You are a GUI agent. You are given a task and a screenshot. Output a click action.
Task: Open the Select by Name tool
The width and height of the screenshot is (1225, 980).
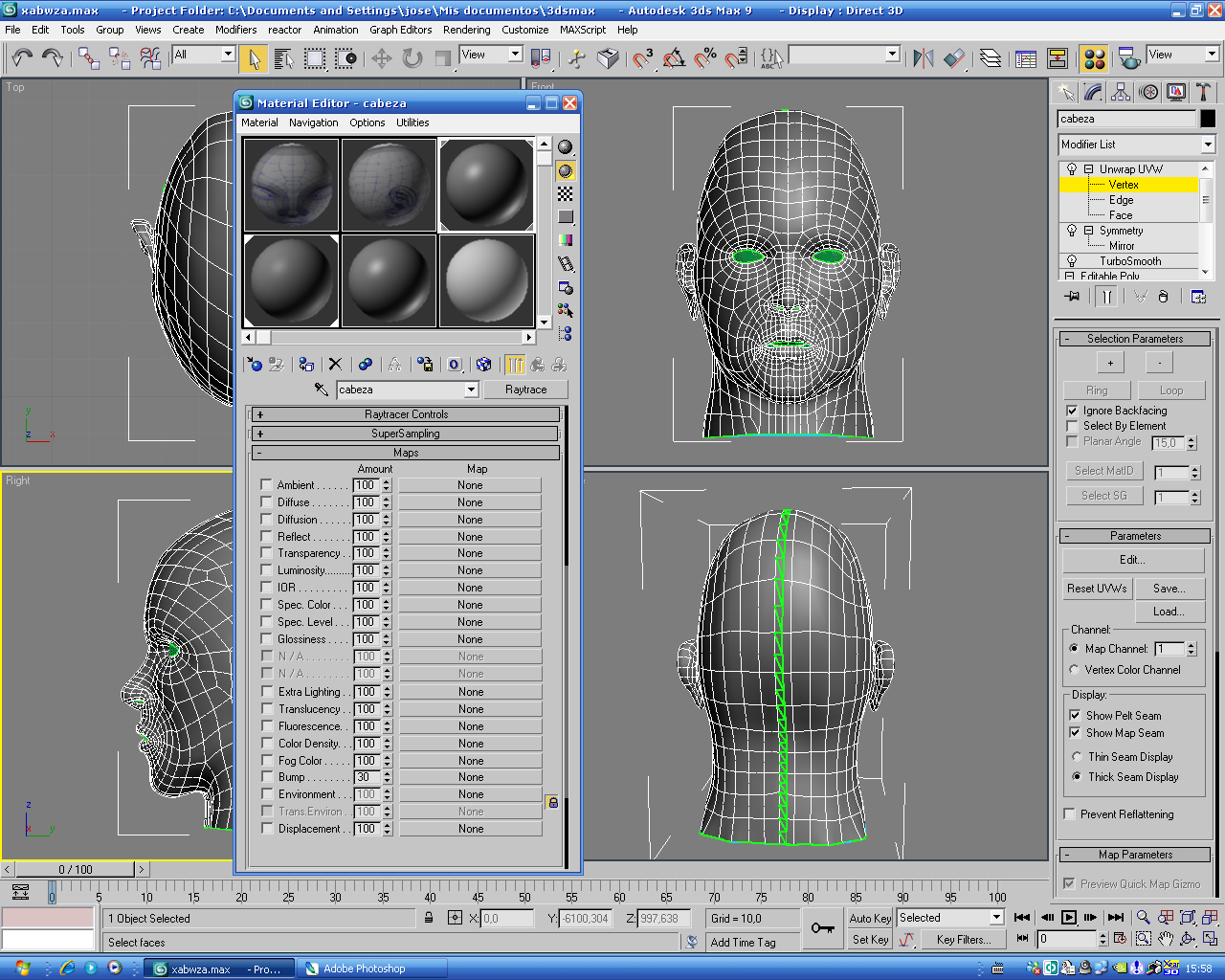(x=284, y=58)
